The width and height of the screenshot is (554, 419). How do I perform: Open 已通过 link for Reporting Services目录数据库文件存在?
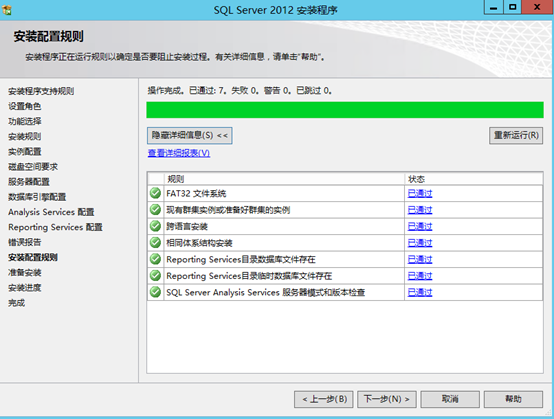(x=420, y=259)
